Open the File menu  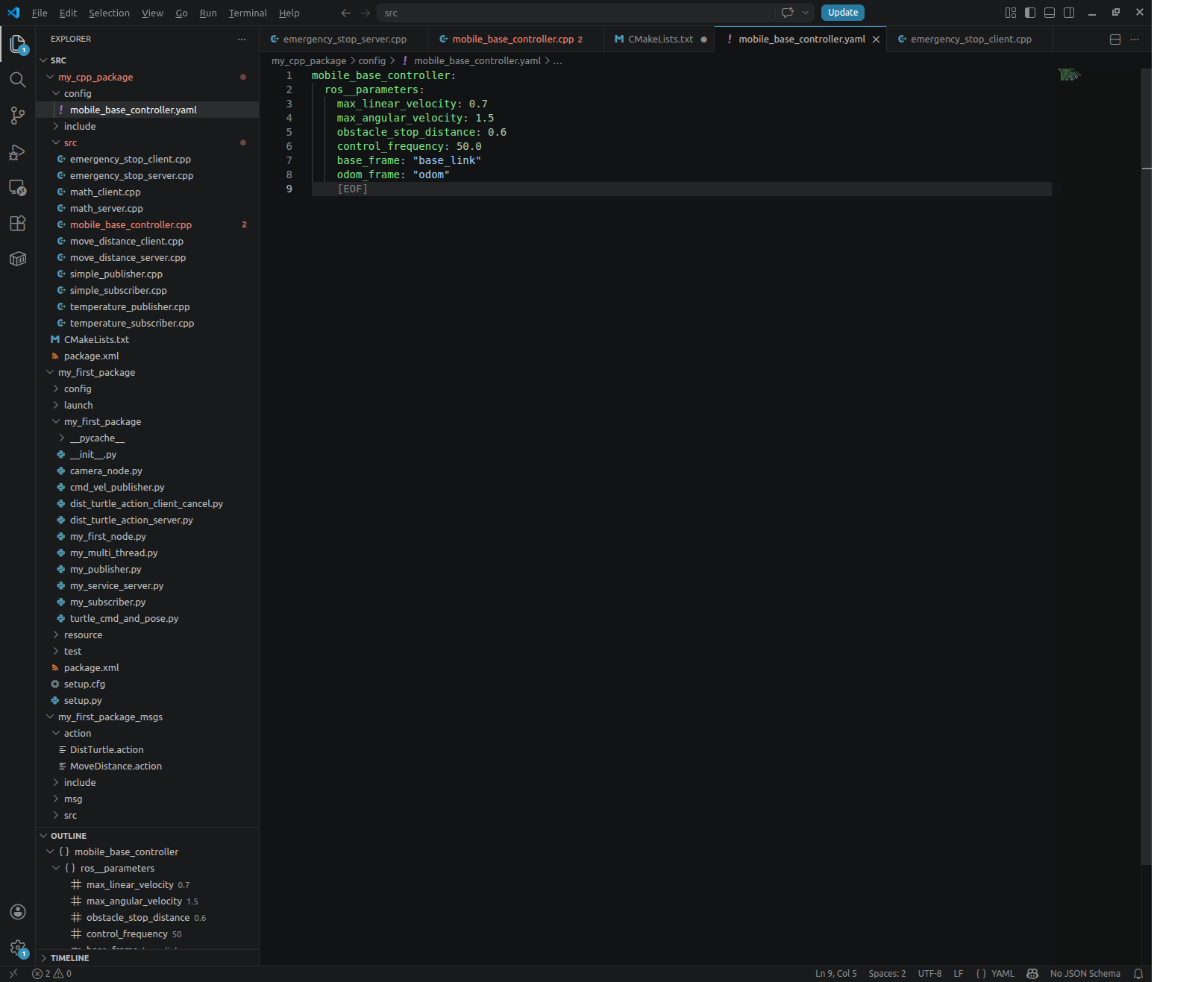coord(40,13)
